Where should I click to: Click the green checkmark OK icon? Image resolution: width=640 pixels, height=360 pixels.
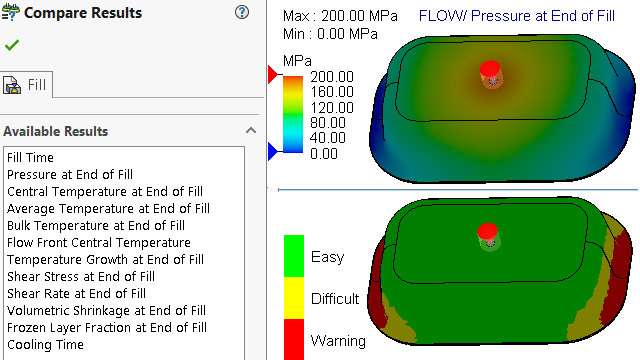(x=12, y=44)
